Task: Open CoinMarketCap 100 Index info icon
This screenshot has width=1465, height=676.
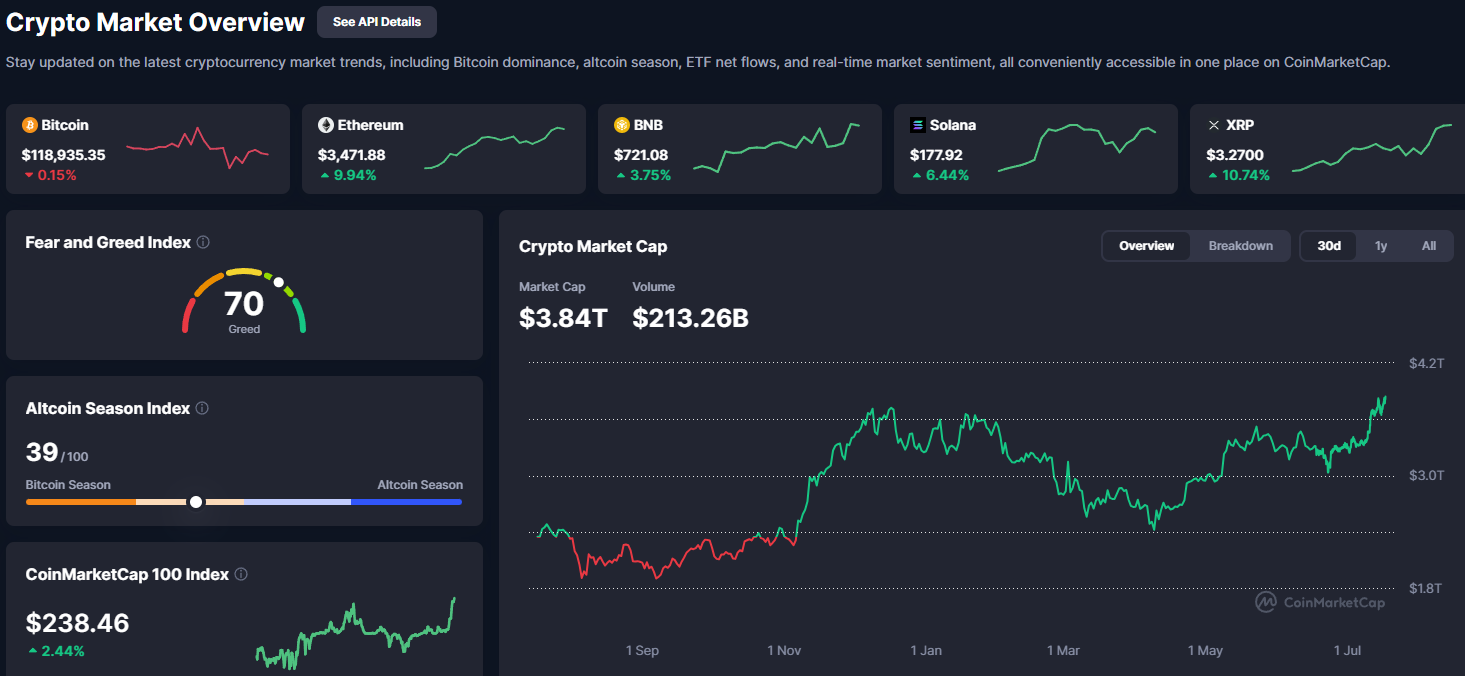Action: point(241,574)
